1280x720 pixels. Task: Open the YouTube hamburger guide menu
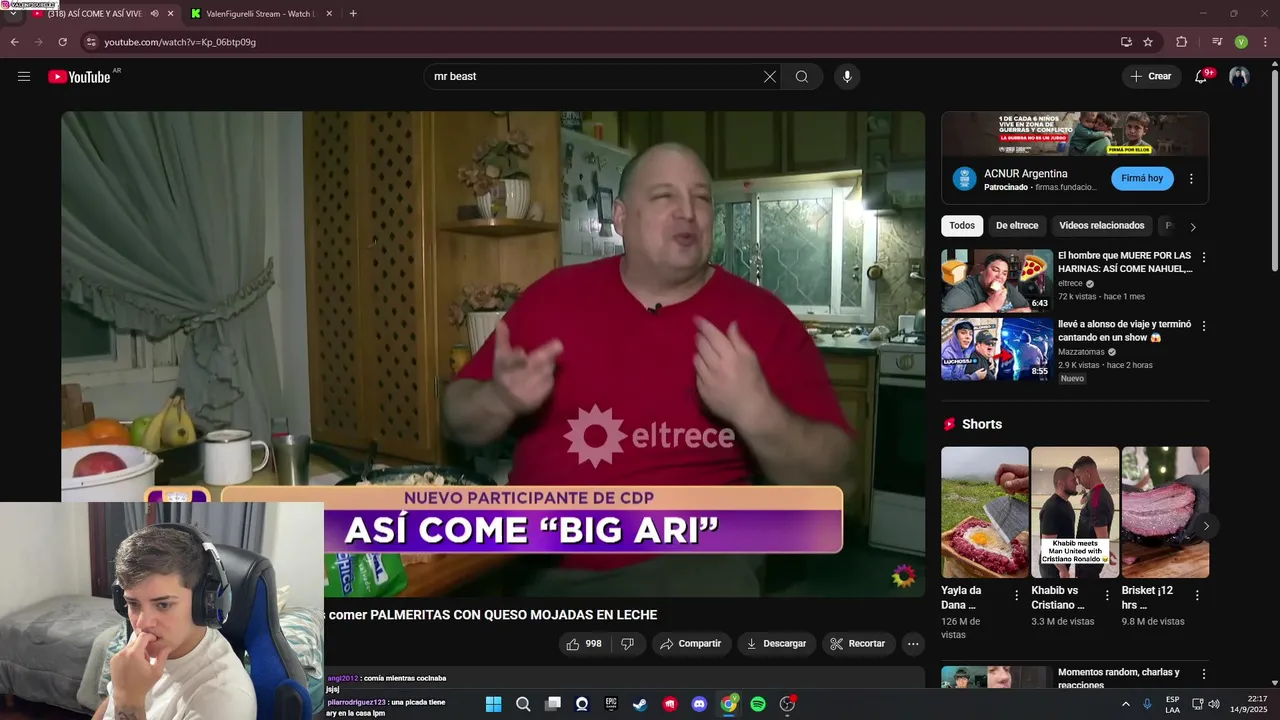pos(24,77)
